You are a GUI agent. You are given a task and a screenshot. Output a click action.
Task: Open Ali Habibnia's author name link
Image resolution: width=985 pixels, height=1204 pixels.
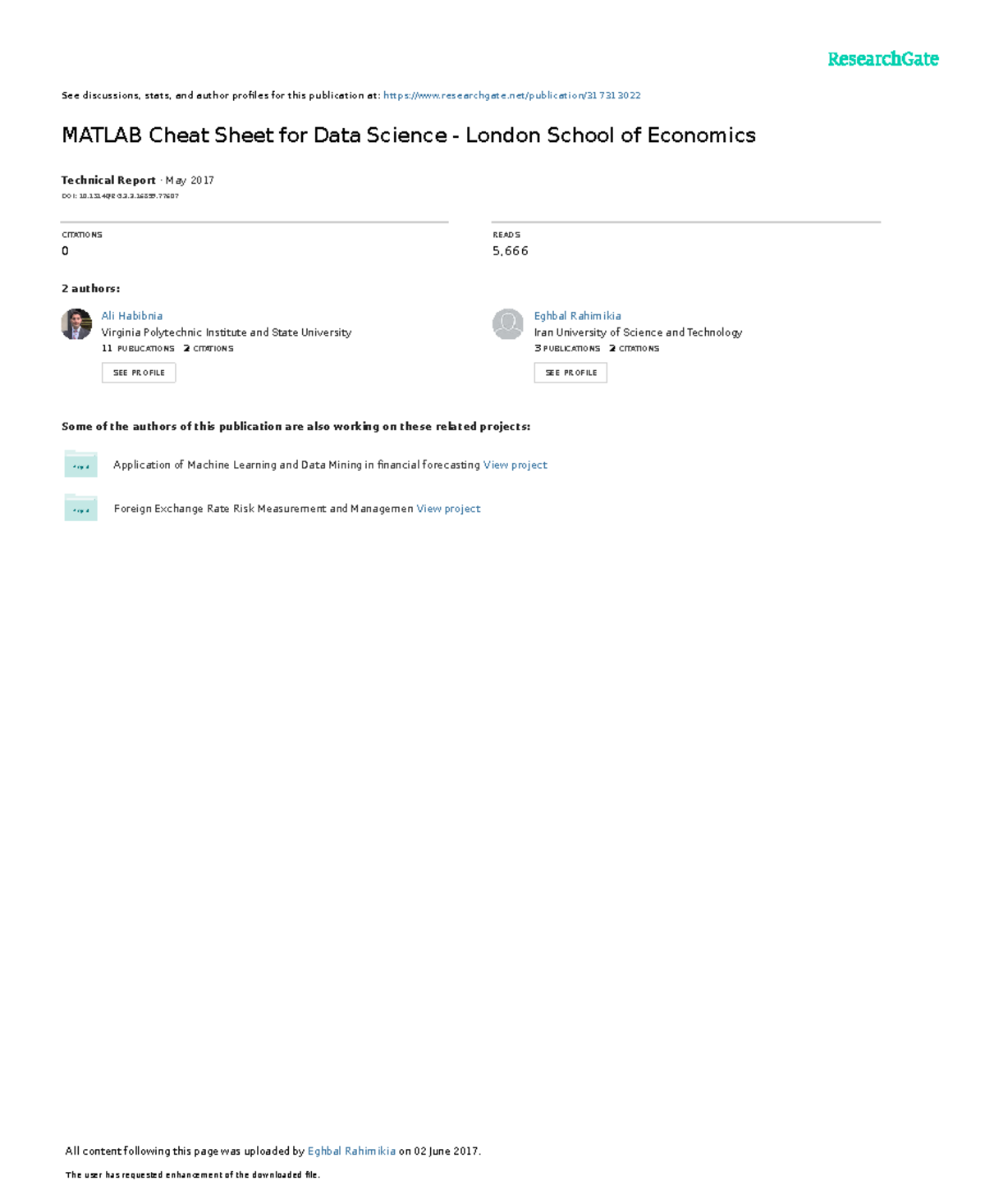point(131,316)
